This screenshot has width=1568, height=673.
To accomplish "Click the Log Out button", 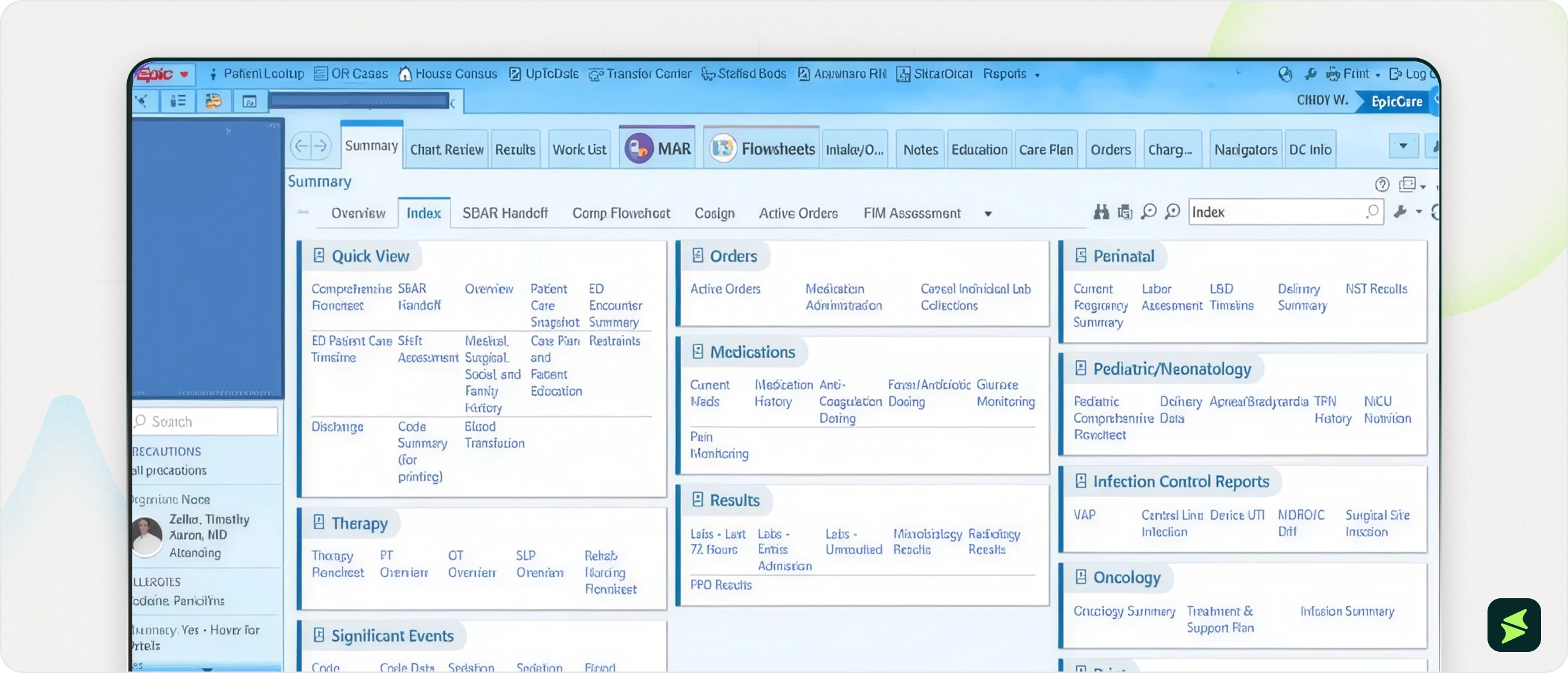I will click(1413, 74).
